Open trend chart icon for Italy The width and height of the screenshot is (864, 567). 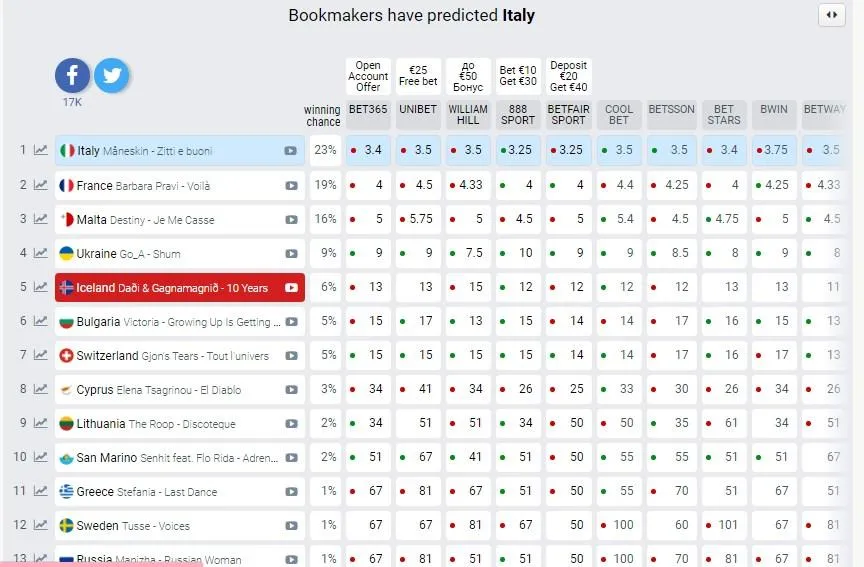[x=41, y=151]
